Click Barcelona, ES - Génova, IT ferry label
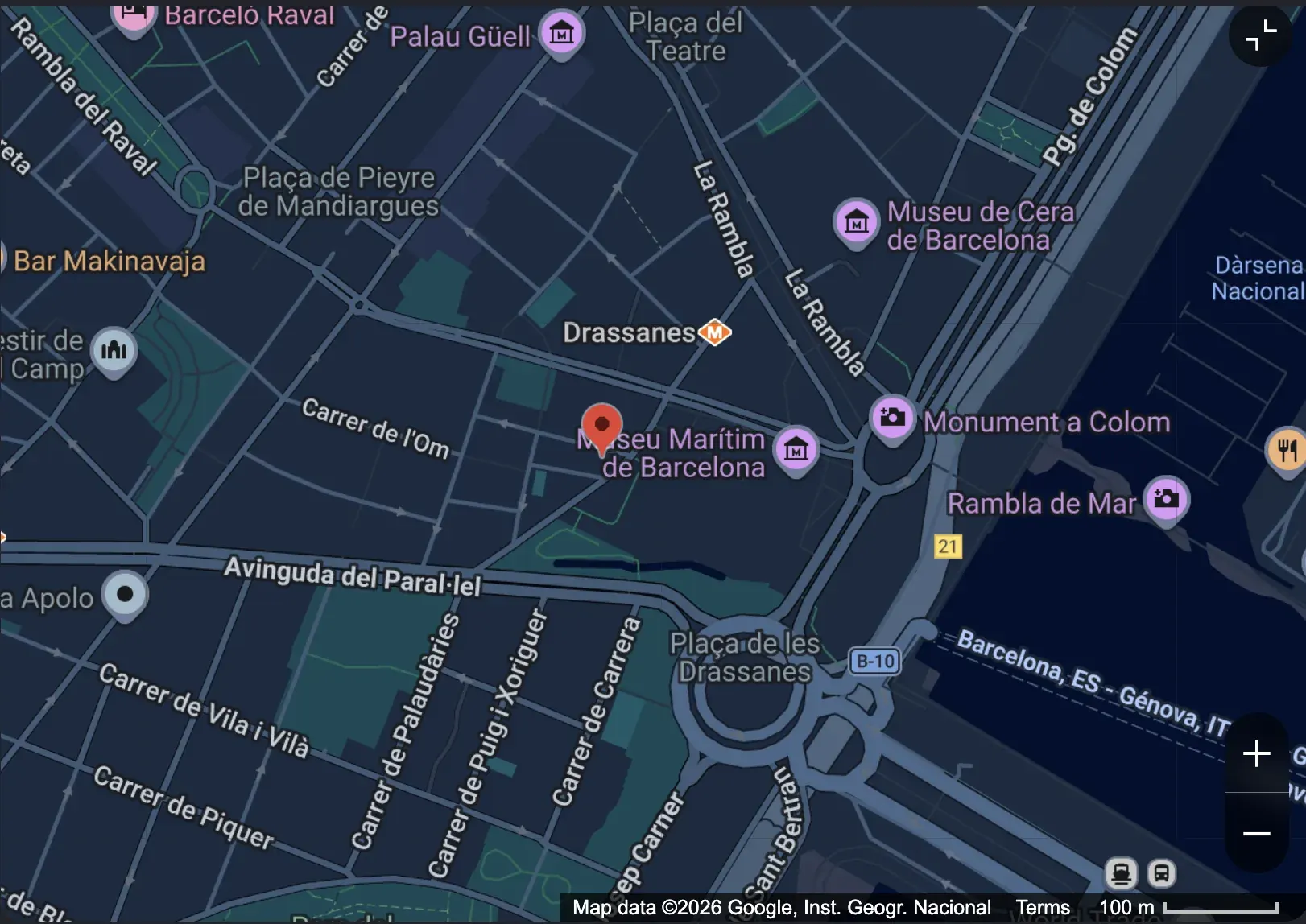Image resolution: width=1306 pixels, height=924 pixels. pos(1094,683)
